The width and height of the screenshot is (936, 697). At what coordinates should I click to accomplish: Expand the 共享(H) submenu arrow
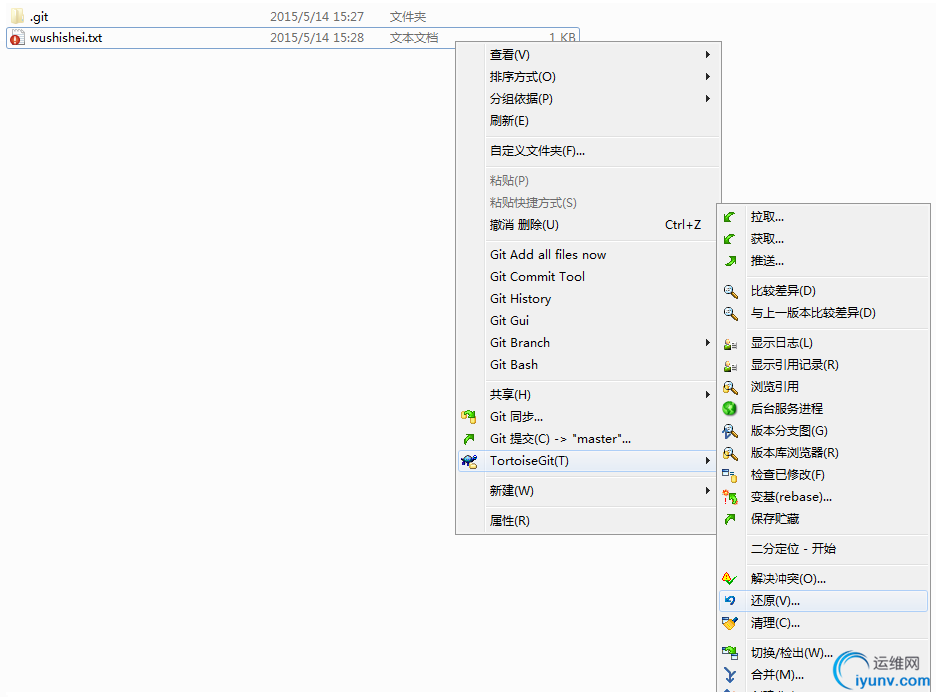[x=707, y=394]
